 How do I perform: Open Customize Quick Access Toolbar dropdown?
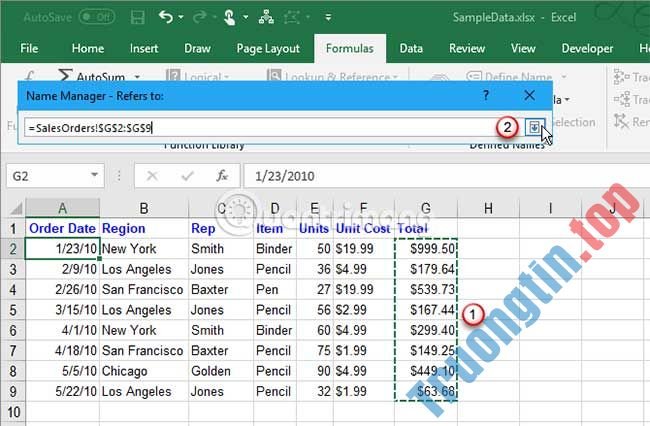pyautogui.click(x=328, y=17)
